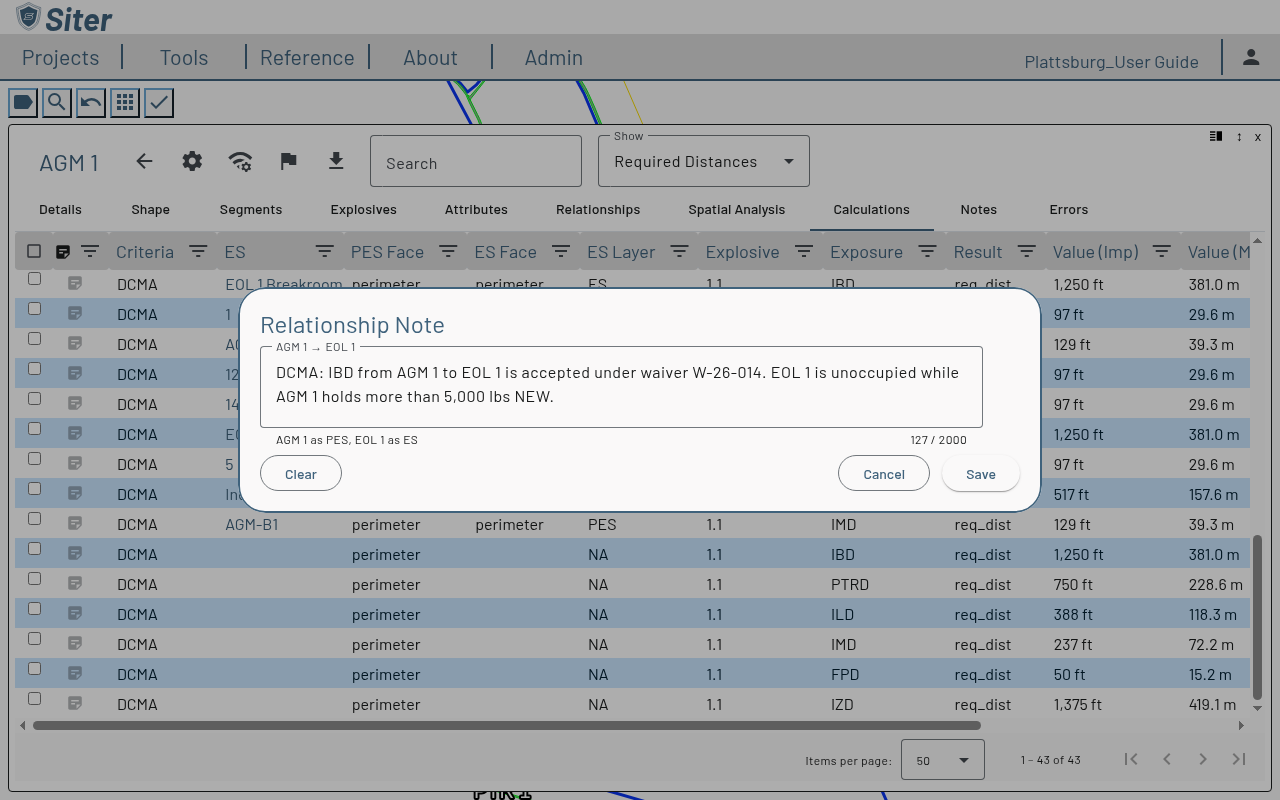The width and height of the screenshot is (1280, 800).
Task: Open the Criteria column filter menu
Action: click(198, 252)
